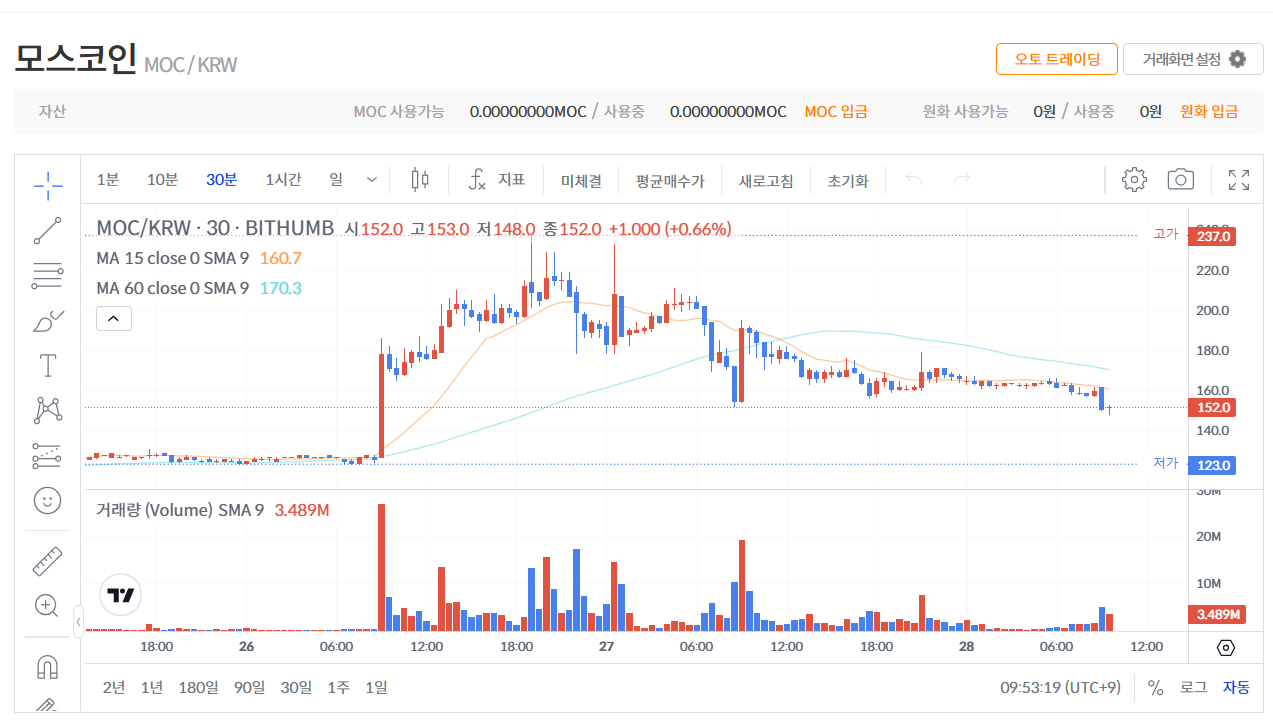Select the trend line drawing tool
The width and height of the screenshot is (1273, 728).
pos(47,231)
